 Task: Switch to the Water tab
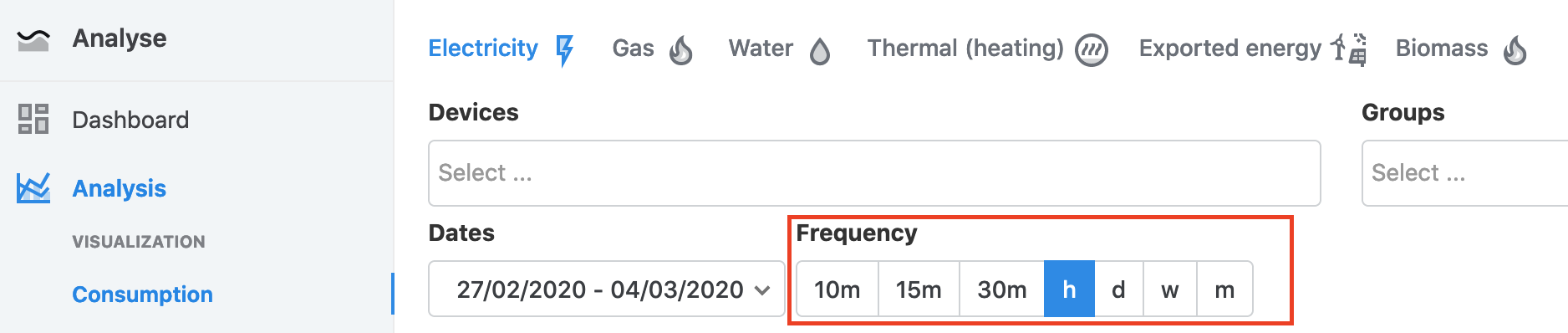761,49
